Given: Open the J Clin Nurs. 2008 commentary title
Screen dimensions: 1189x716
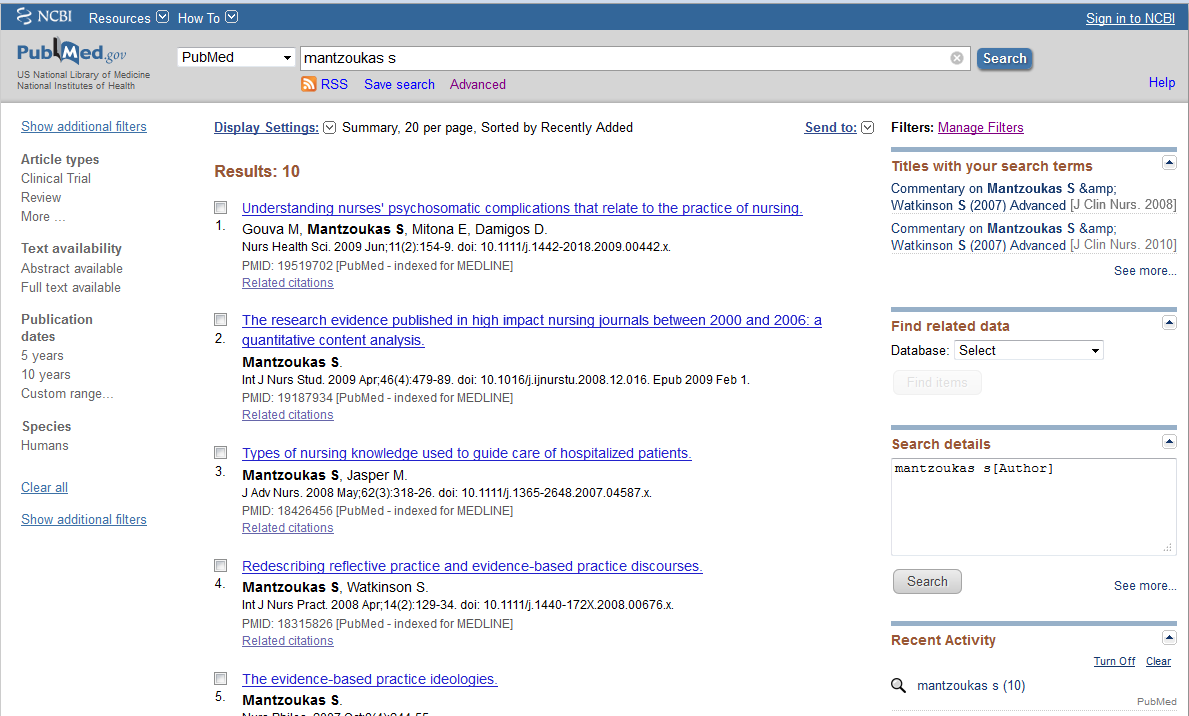Looking at the screenshot, I should [x=1003, y=196].
